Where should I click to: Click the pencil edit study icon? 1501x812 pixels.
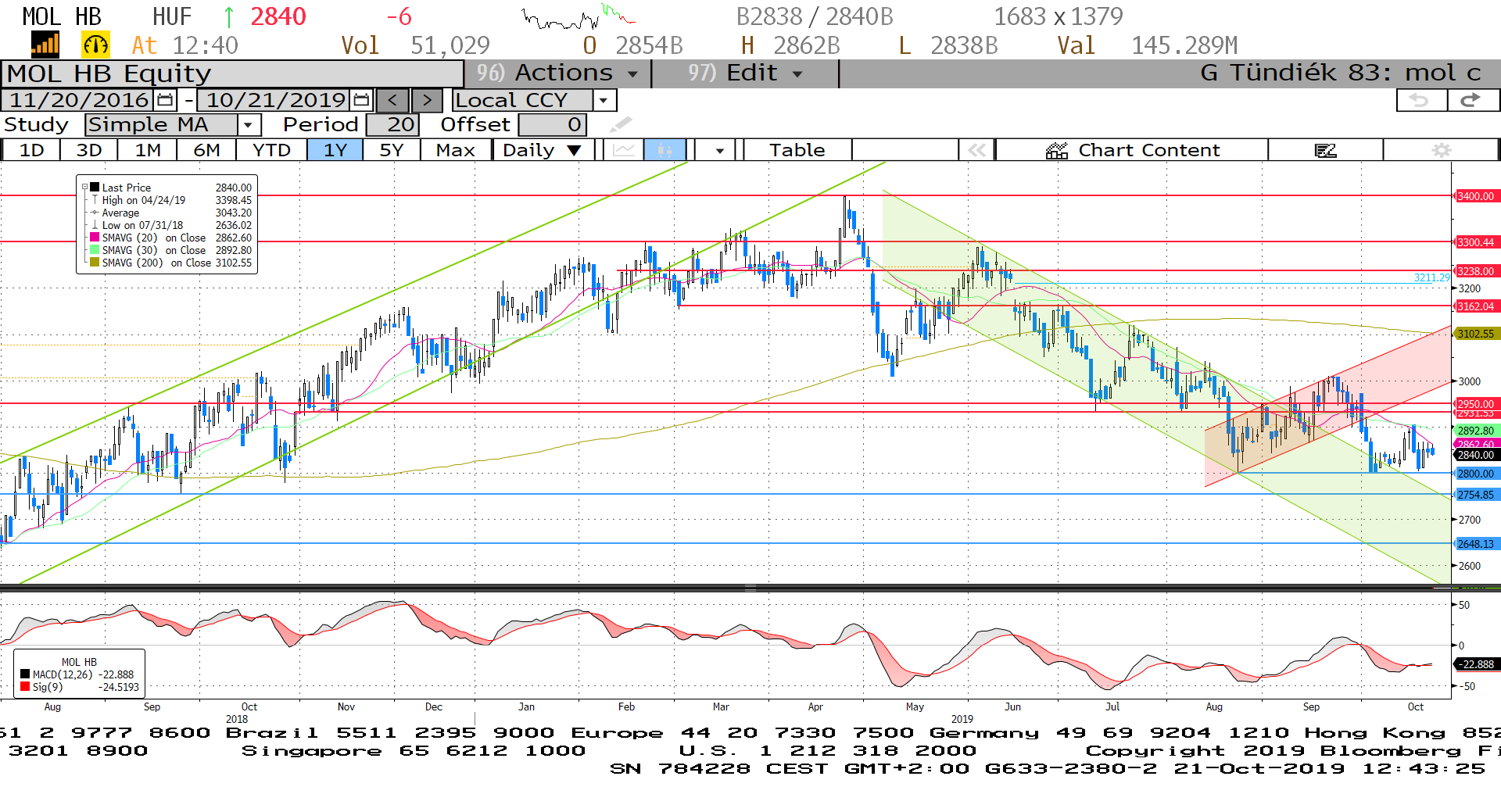[x=621, y=125]
